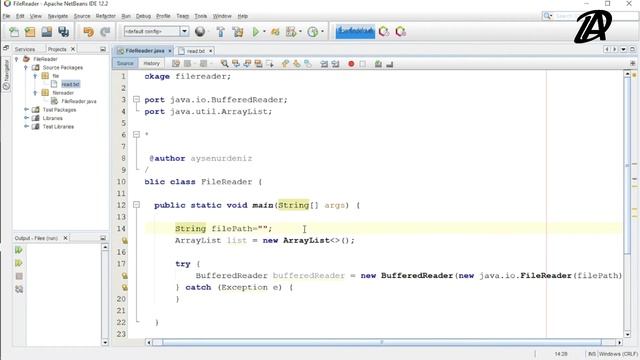Switch to read.txt editor tab
The height and width of the screenshot is (360, 640).
coord(196,51)
